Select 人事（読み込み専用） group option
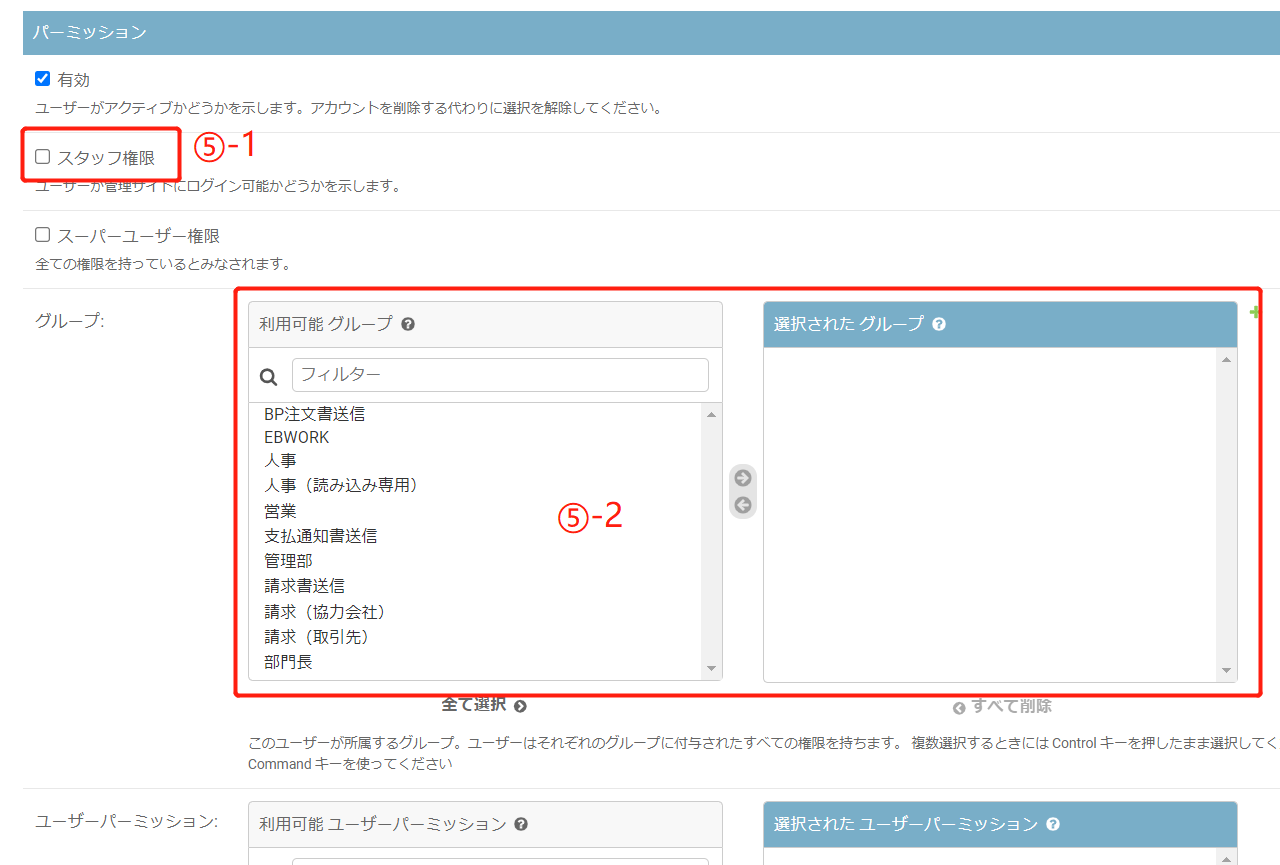The width and height of the screenshot is (1280, 865). [x=340, y=485]
